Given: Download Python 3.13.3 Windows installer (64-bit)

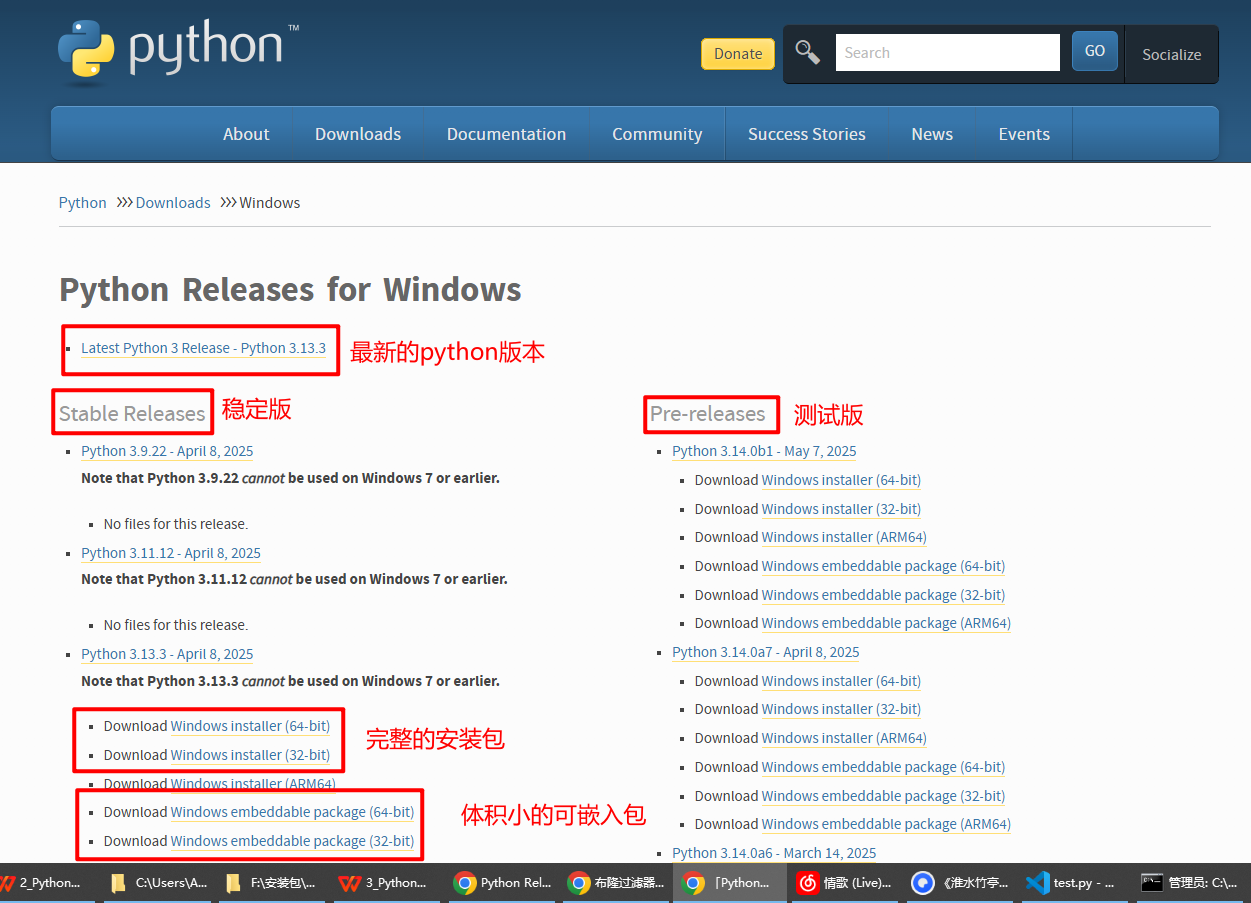Looking at the screenshot, I should point(250,726).
